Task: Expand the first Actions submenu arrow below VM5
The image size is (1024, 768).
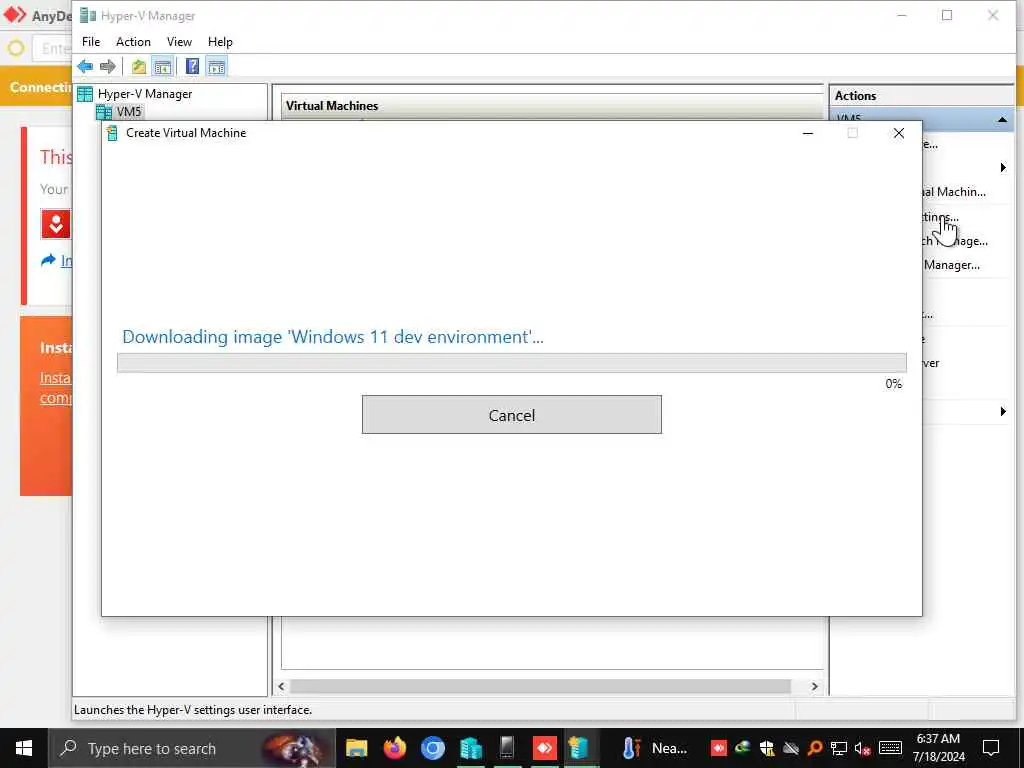Action: (1003, 168)
